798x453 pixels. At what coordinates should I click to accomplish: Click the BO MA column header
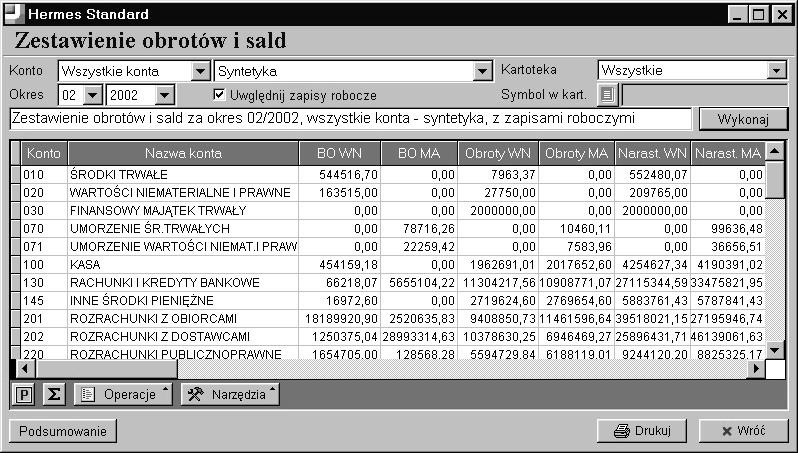pyautogui.click(x=419, y=153)
